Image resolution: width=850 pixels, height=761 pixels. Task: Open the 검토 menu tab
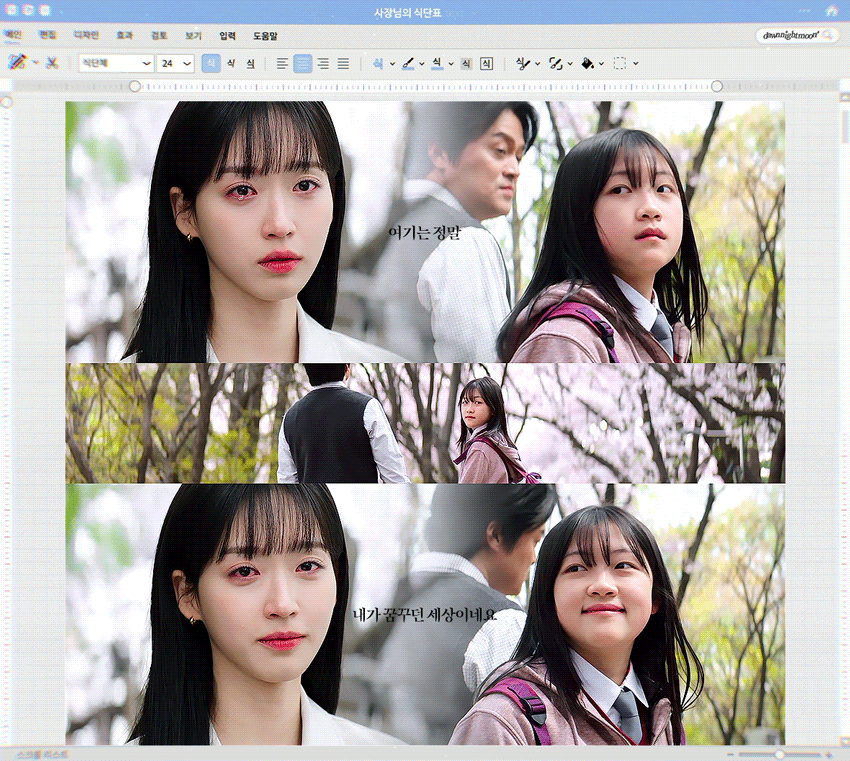pyautogui.click(x=159, y=36)
